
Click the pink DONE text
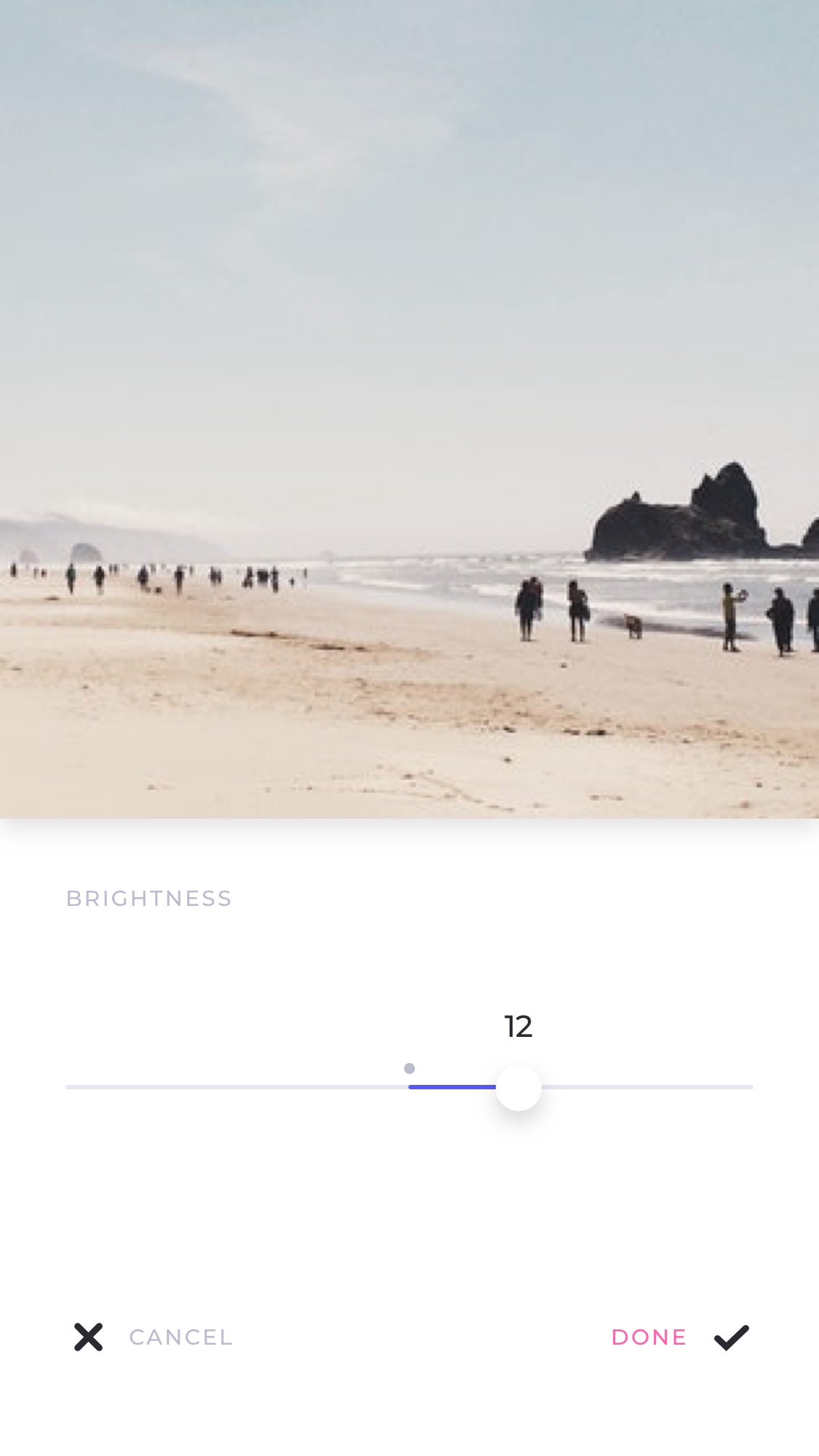(649, 1337)
